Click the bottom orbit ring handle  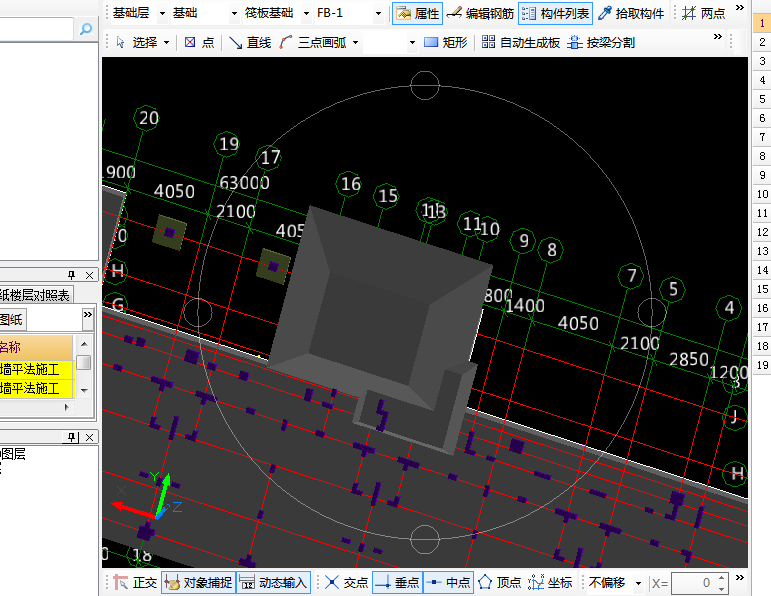point(425,539)
